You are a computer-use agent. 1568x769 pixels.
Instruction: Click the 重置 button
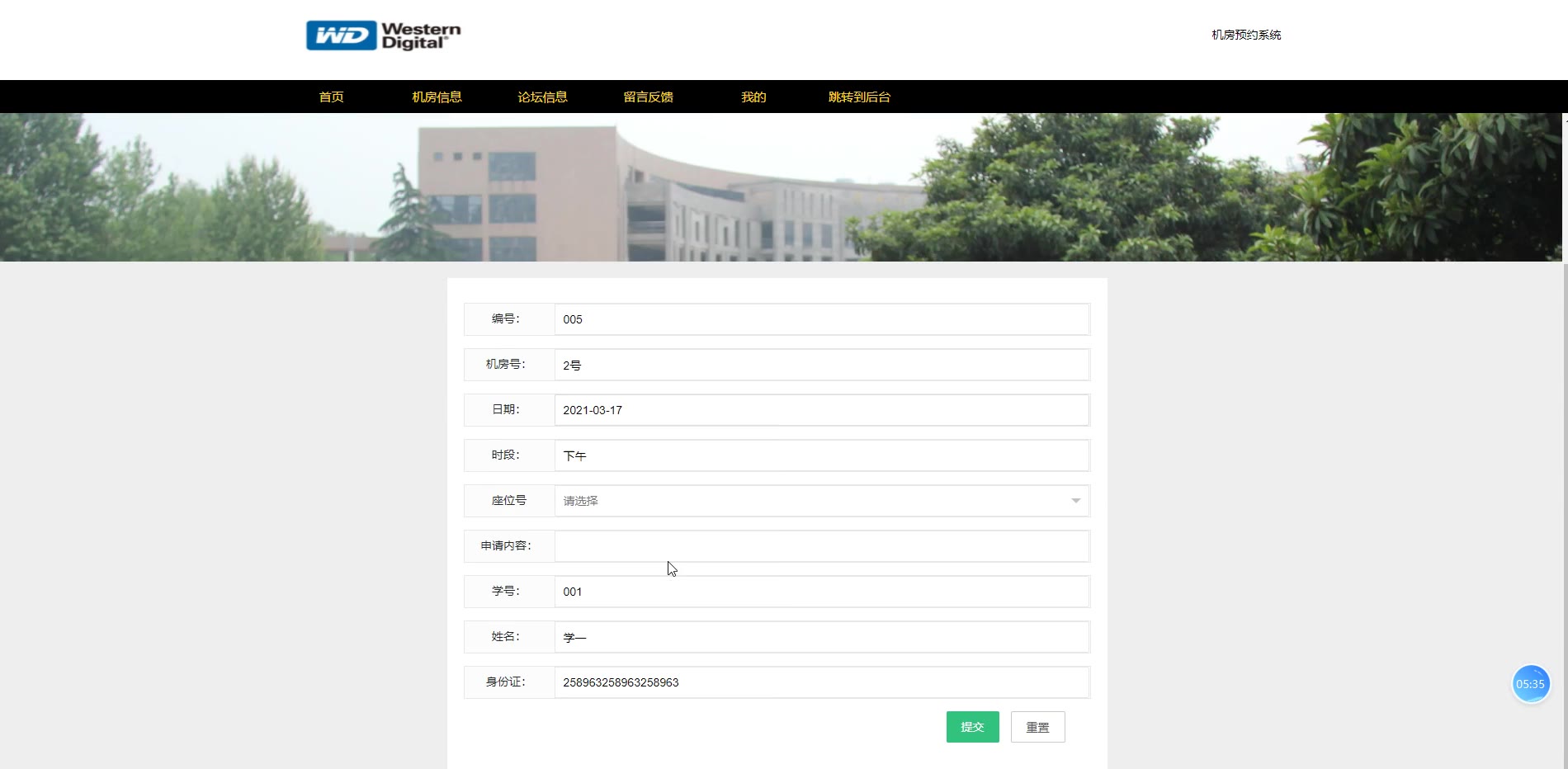pyautogui.click(x=1038, y=727)
